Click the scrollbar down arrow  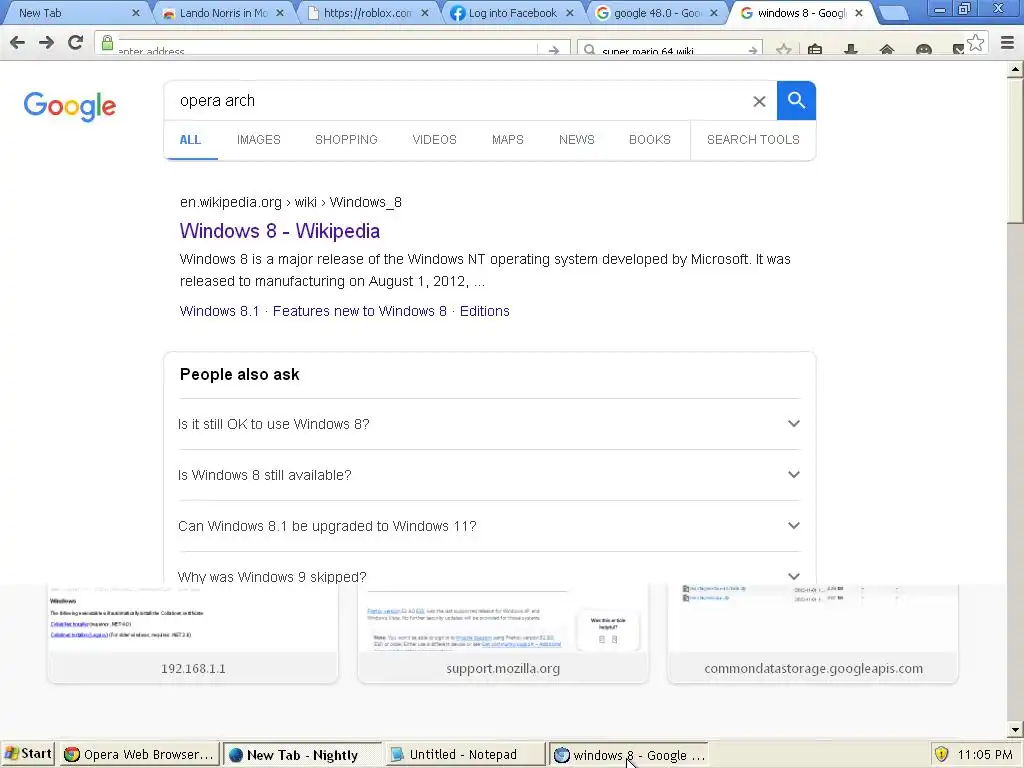tap(1015, 729)
